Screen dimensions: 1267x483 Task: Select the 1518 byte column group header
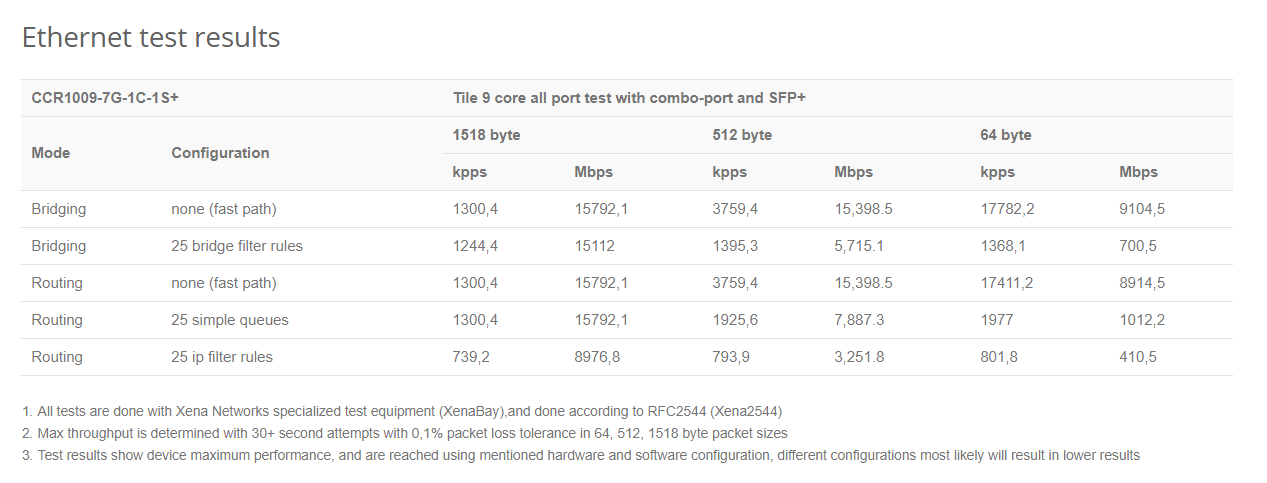click(486, 135)
